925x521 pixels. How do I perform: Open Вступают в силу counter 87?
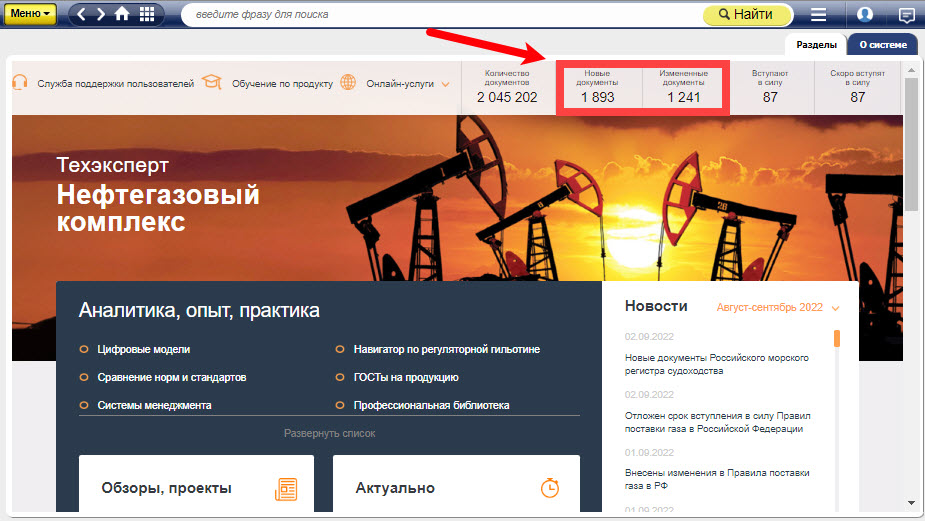tap(770, 87)
